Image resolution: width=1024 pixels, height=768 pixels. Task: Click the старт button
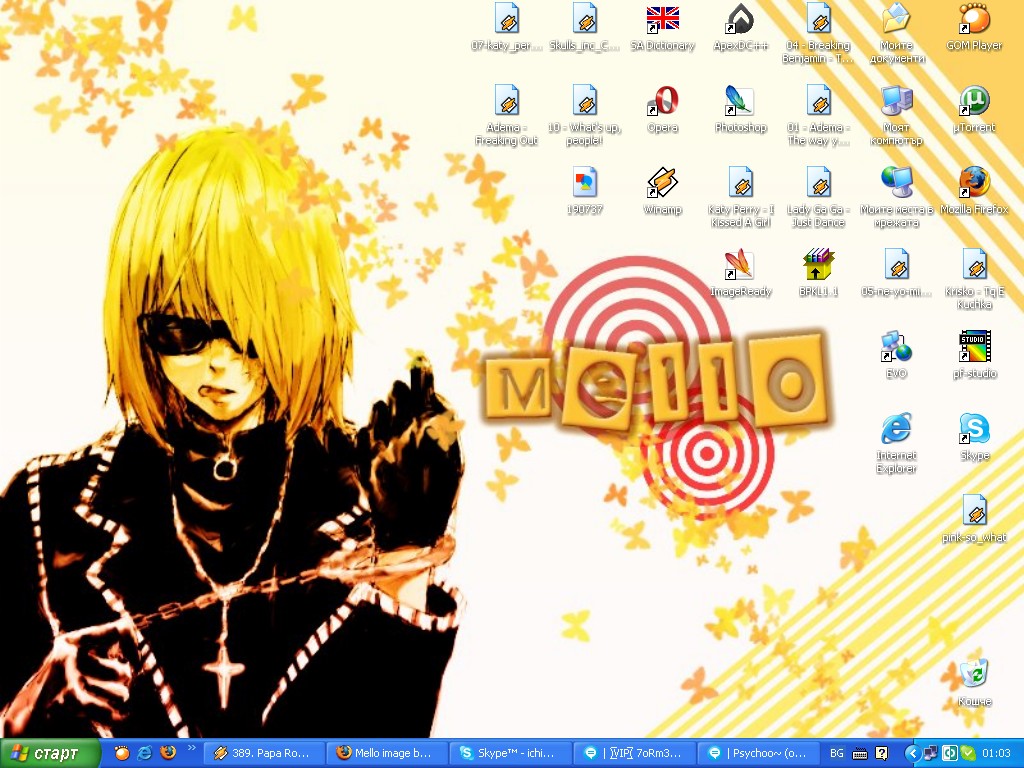[x=50, y=754]
